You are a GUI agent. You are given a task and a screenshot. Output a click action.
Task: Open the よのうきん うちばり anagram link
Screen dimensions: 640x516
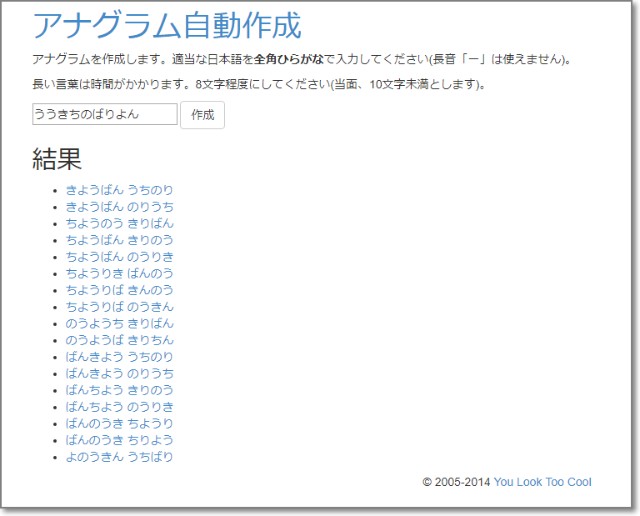(119, 457)
